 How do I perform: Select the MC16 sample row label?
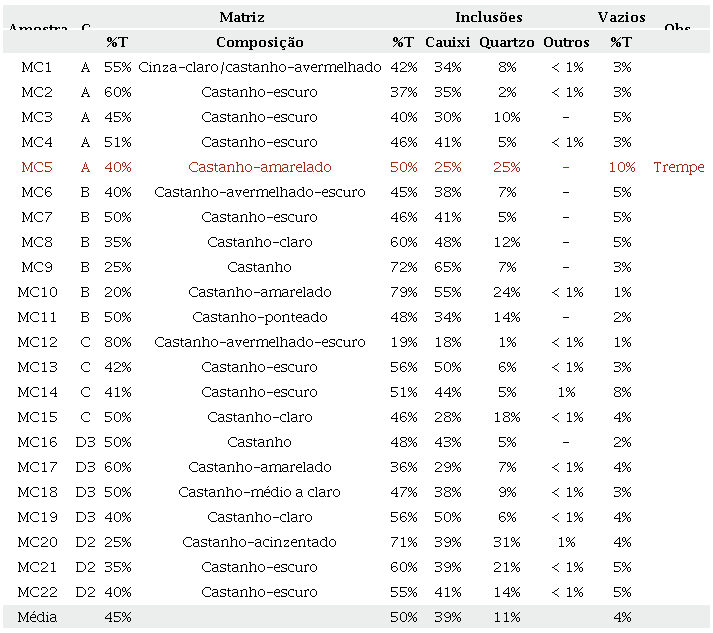coord(38,442)
